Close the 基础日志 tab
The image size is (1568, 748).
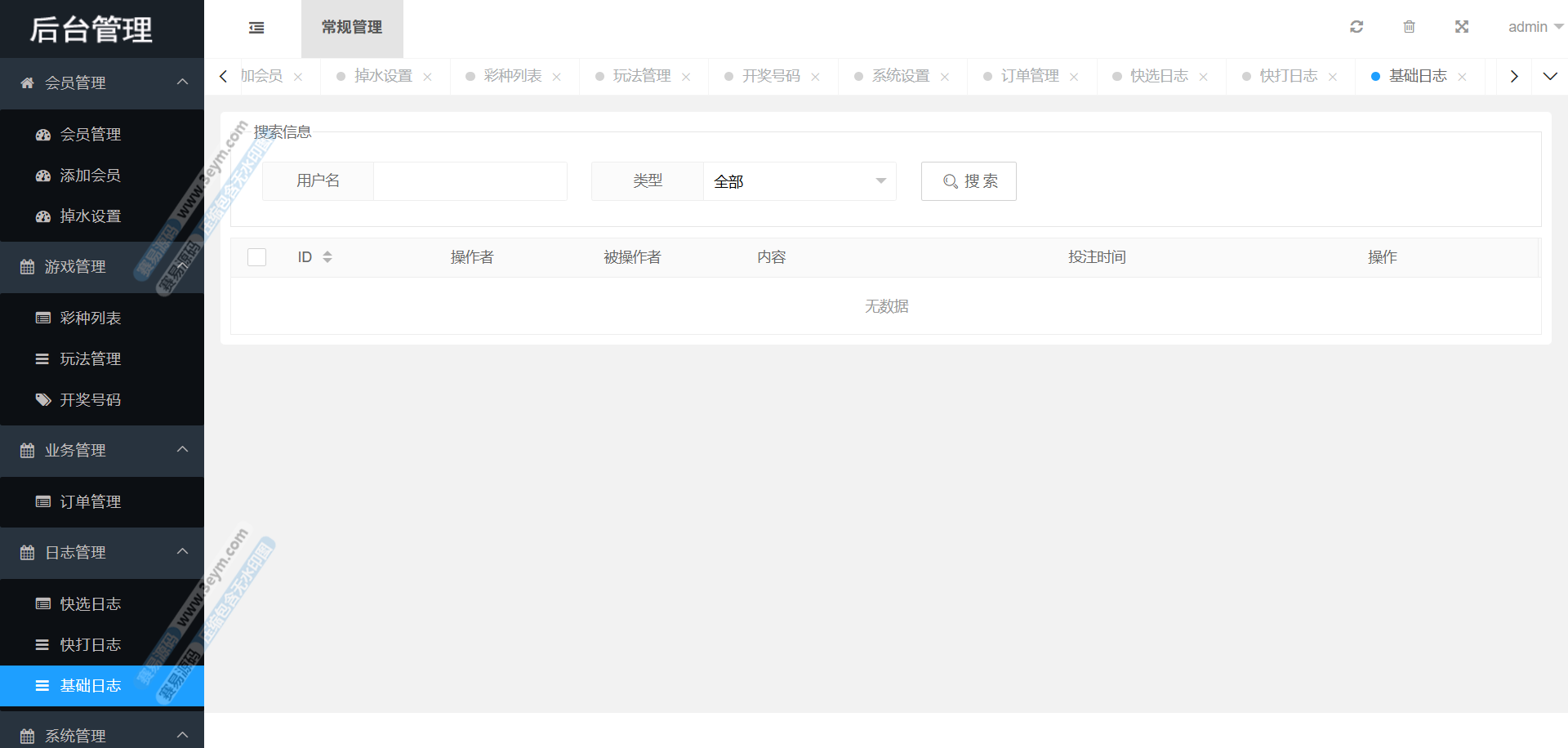pyautogui.click(x=1462, y=77)
